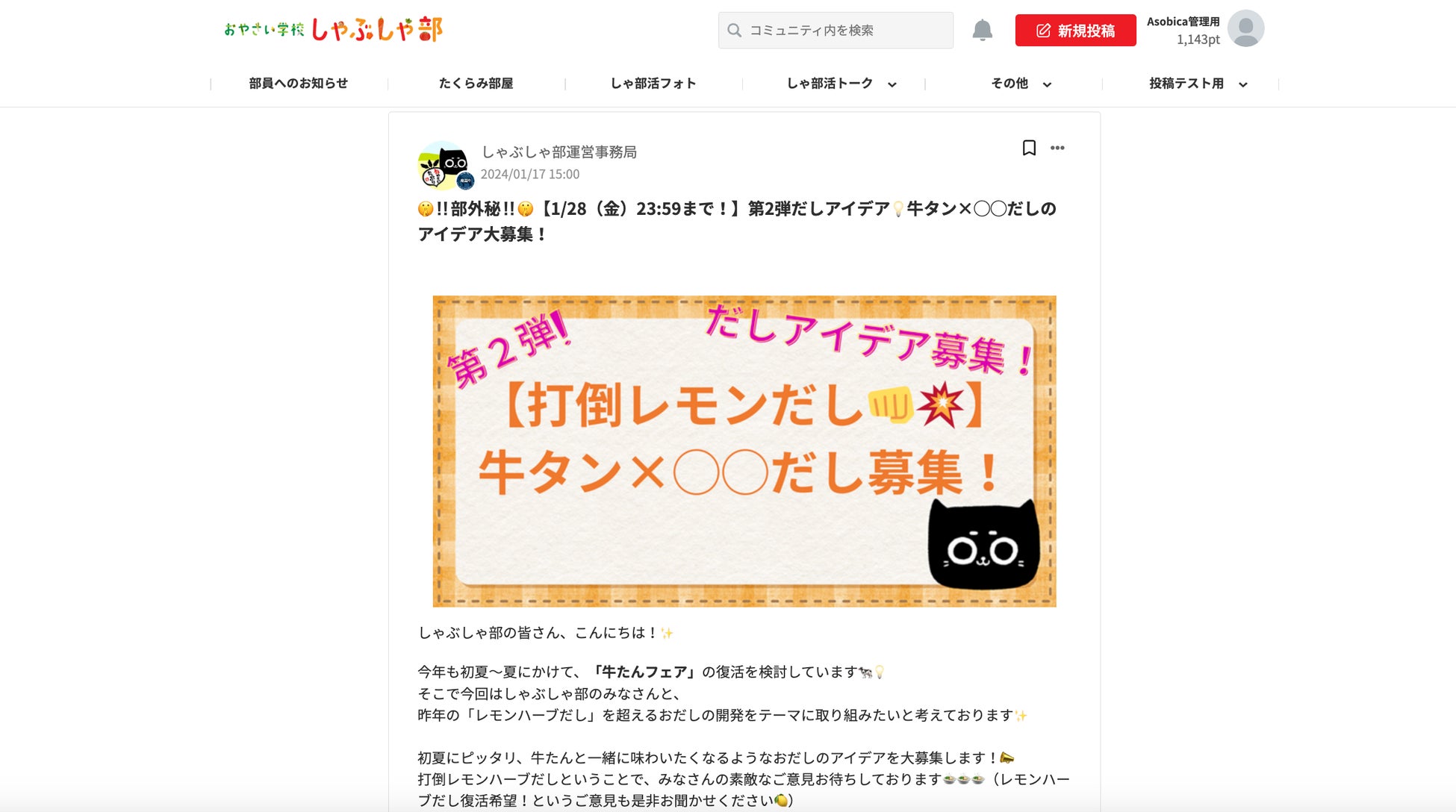Click the notification bell icon
Viewport: 1456px width, 812px height.
pyautogui.click(x=982, y=31)
